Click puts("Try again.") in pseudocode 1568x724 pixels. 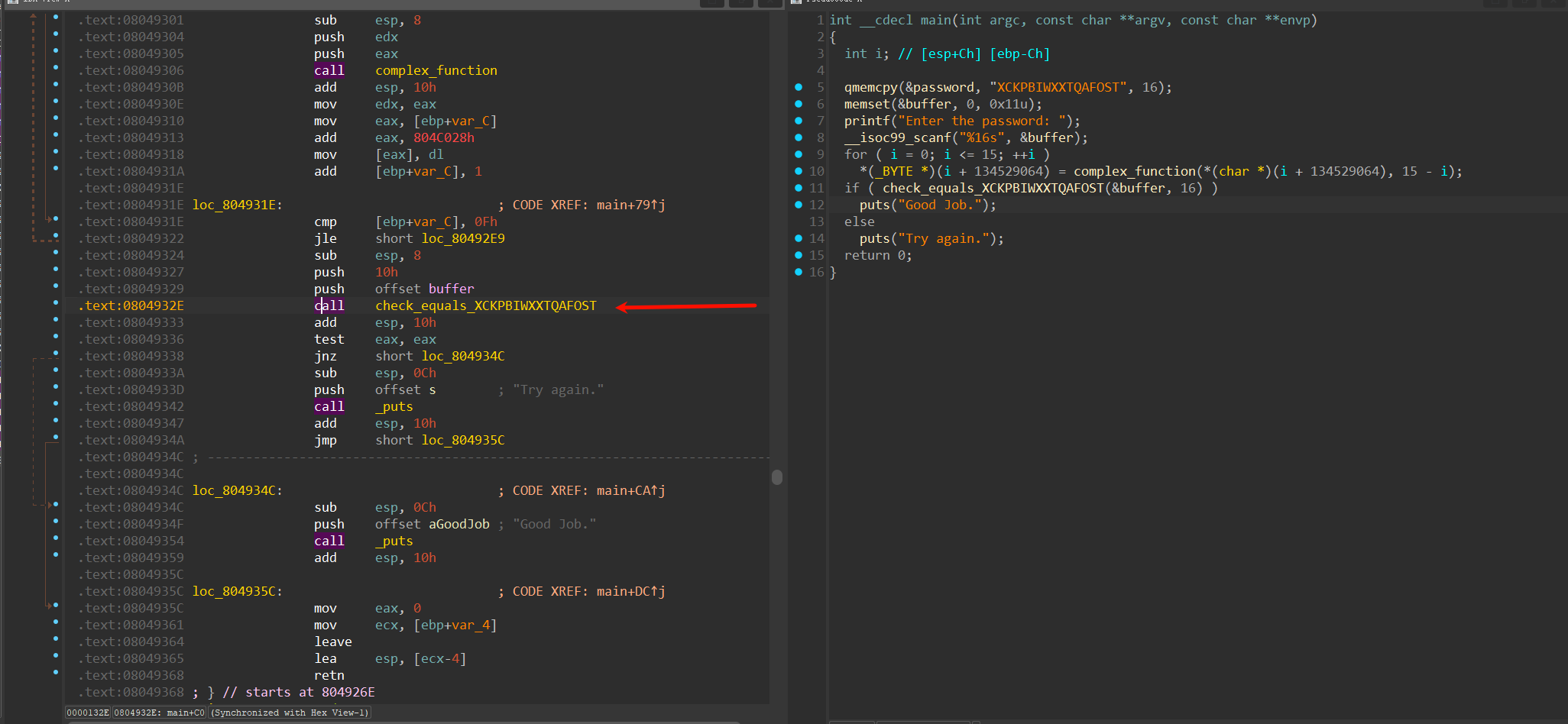[932, 238]
